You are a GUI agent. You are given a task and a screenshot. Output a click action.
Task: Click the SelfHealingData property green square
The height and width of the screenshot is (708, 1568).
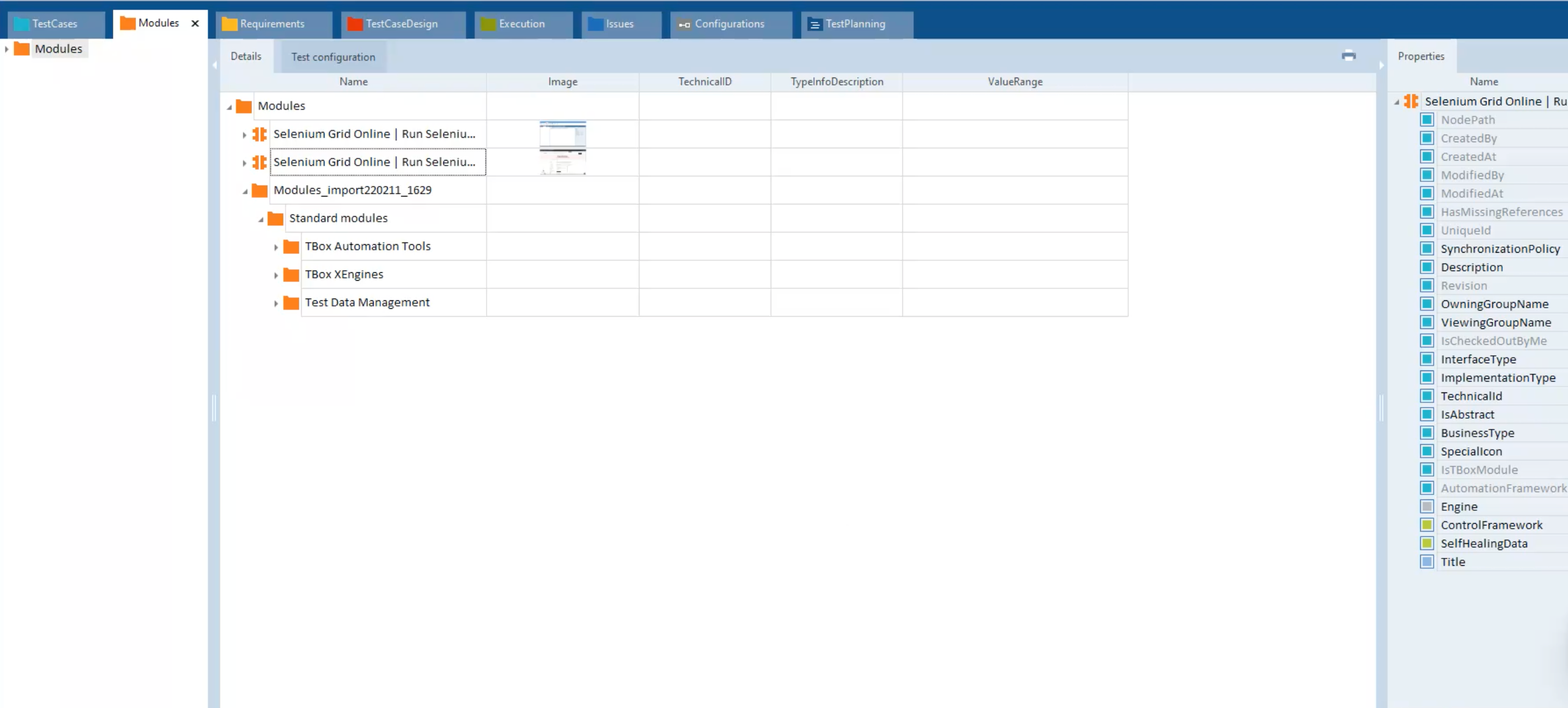[1426, 543]
